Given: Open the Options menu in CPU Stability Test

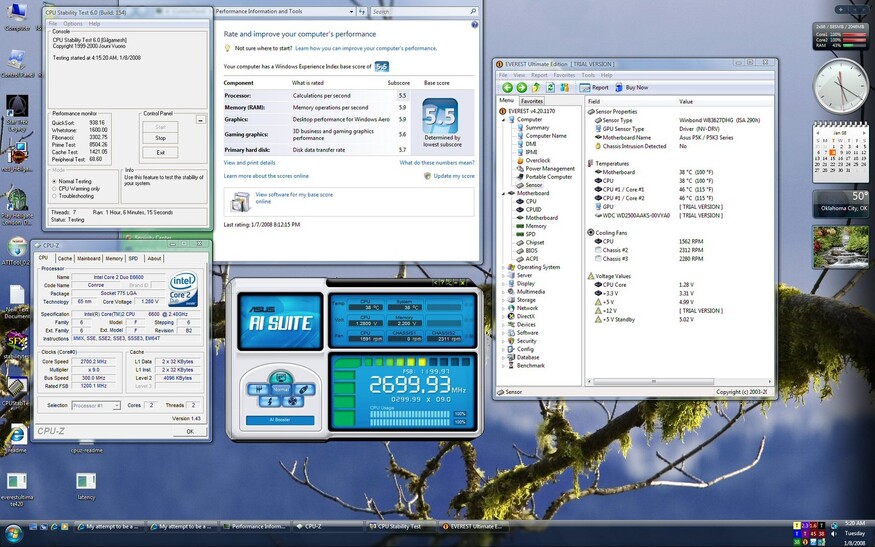Looking at the screenshot, I should (x=73, y=24).
